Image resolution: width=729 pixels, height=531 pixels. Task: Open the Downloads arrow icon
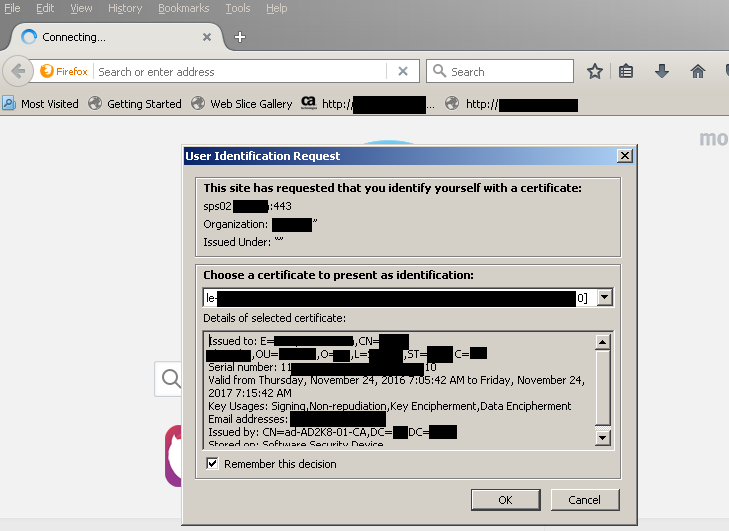[x=662, y=72]
